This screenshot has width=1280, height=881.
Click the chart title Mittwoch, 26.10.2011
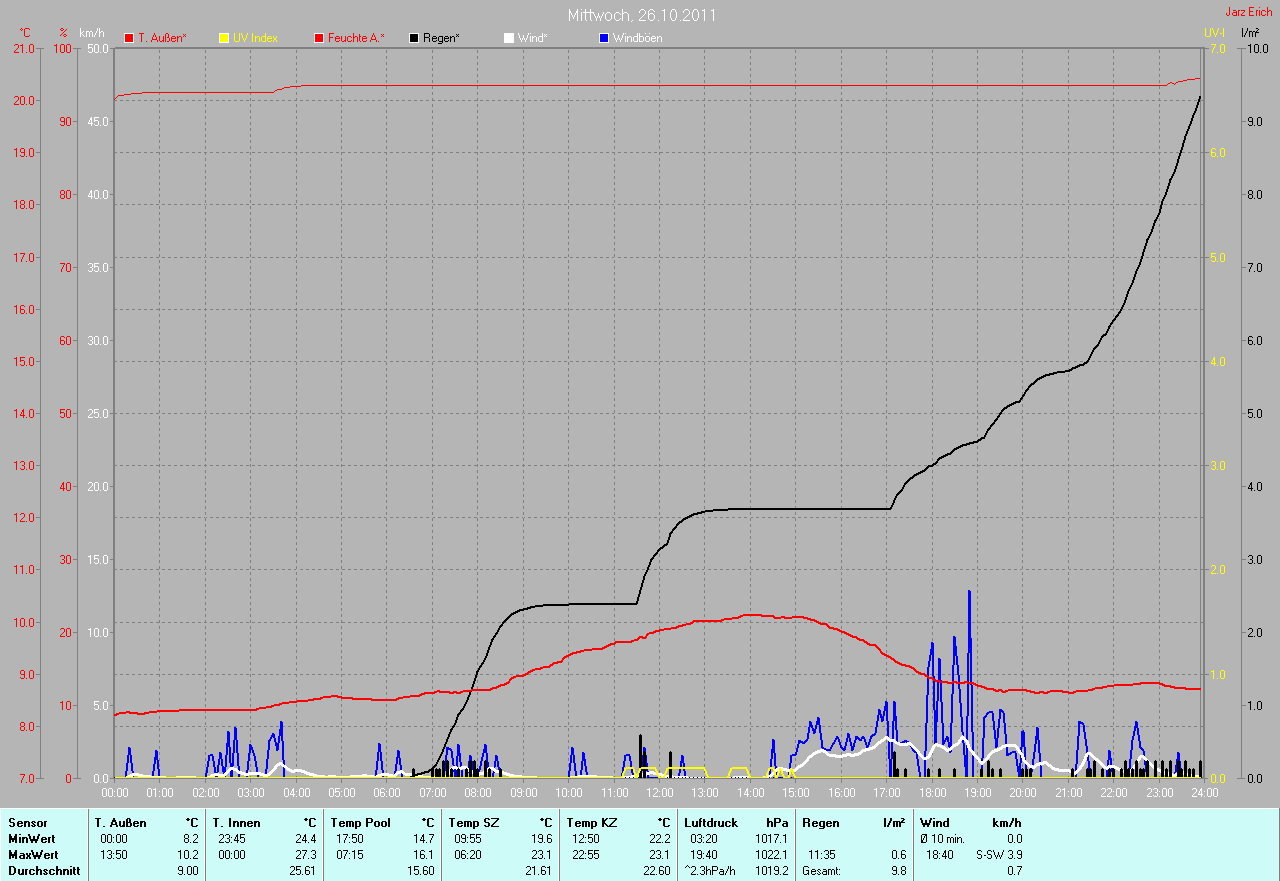pyautogui.click(x=641, y=15)
